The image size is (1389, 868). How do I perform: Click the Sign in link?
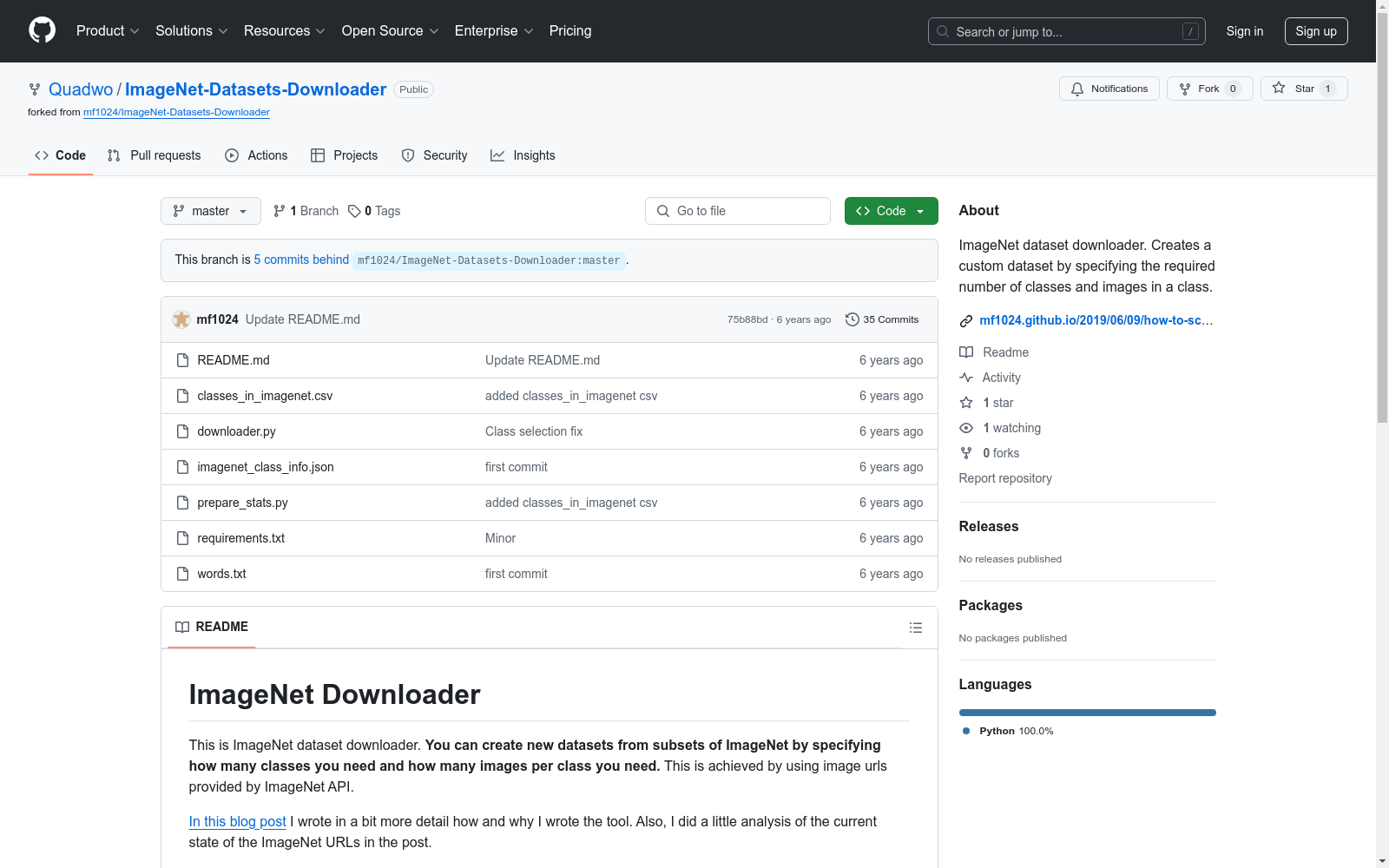1244,31
